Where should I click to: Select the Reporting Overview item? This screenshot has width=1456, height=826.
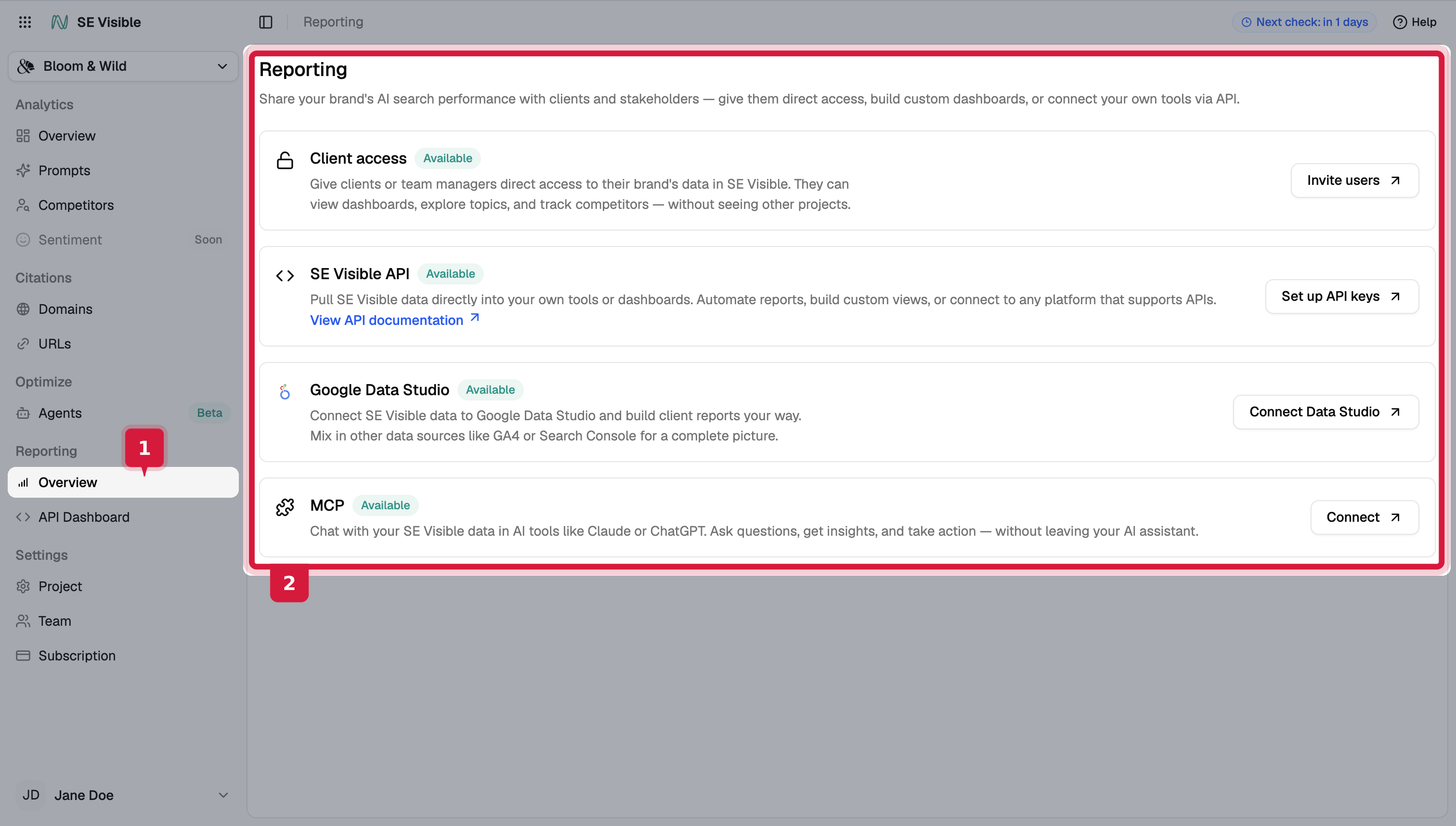point(123,482)
